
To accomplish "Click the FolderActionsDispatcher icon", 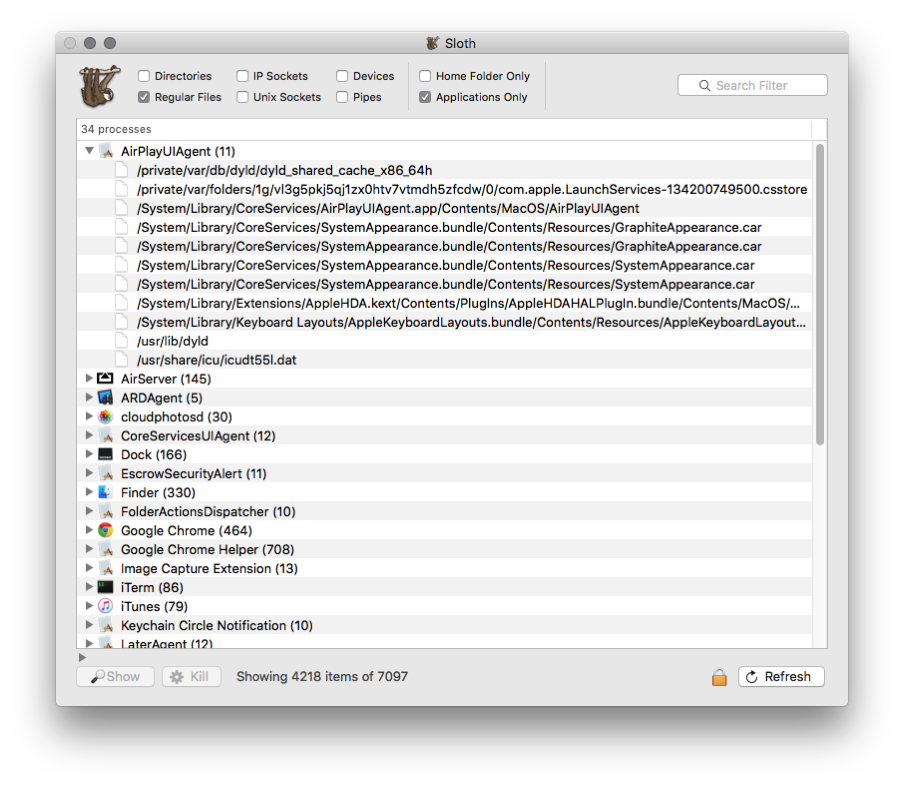I will pos(106,512).
